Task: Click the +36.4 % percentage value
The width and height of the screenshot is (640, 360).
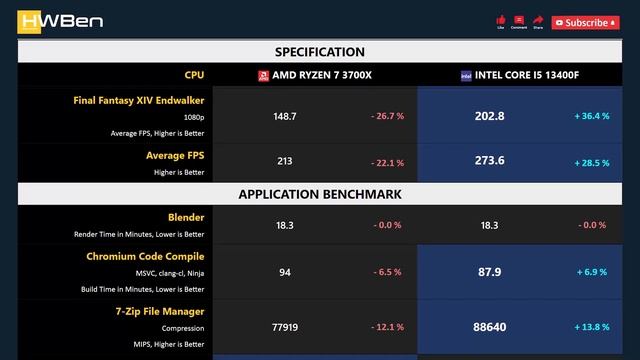Action: click(592, 116)
